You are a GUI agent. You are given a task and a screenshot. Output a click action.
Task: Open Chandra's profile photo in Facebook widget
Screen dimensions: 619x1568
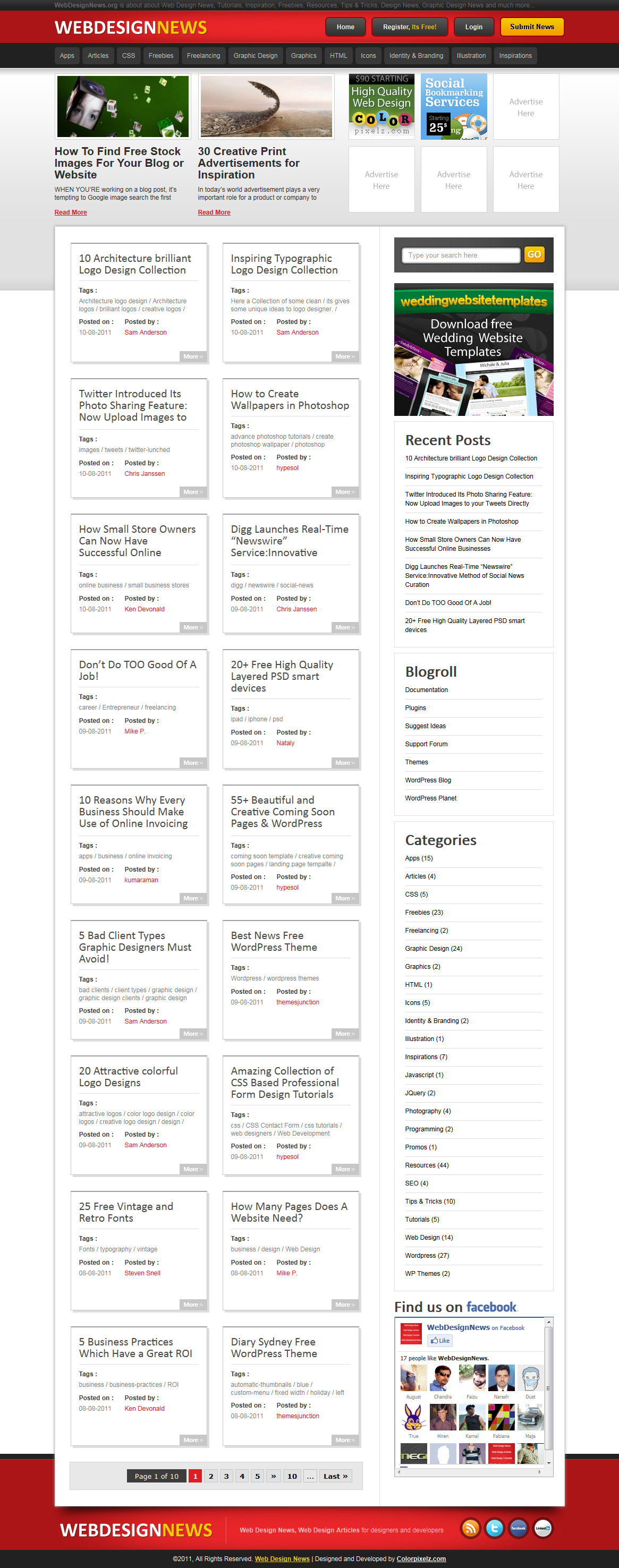tap(443, 1377)
